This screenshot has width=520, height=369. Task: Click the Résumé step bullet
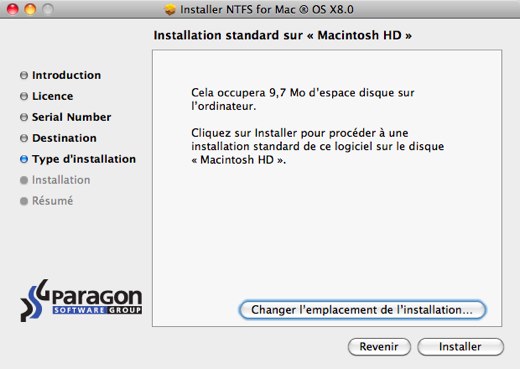click(x=24, y=201)
